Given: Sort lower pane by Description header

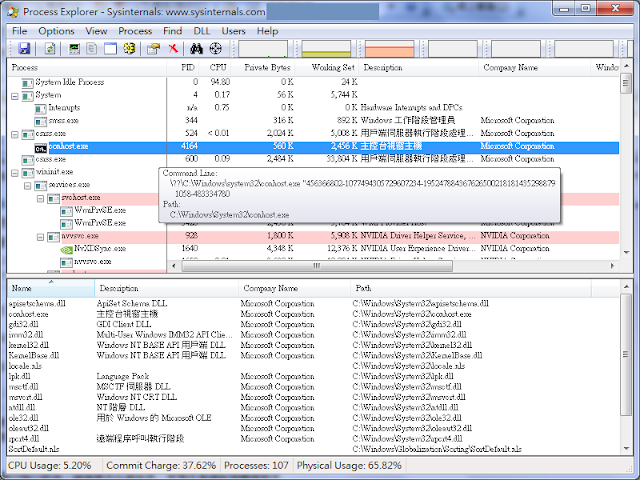Looking at the screenshot, I should point(167,288).
